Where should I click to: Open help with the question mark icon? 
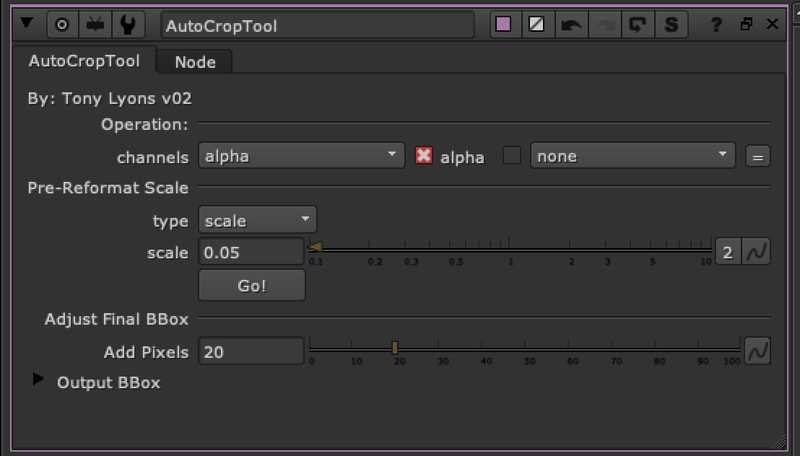pos(716,24)
